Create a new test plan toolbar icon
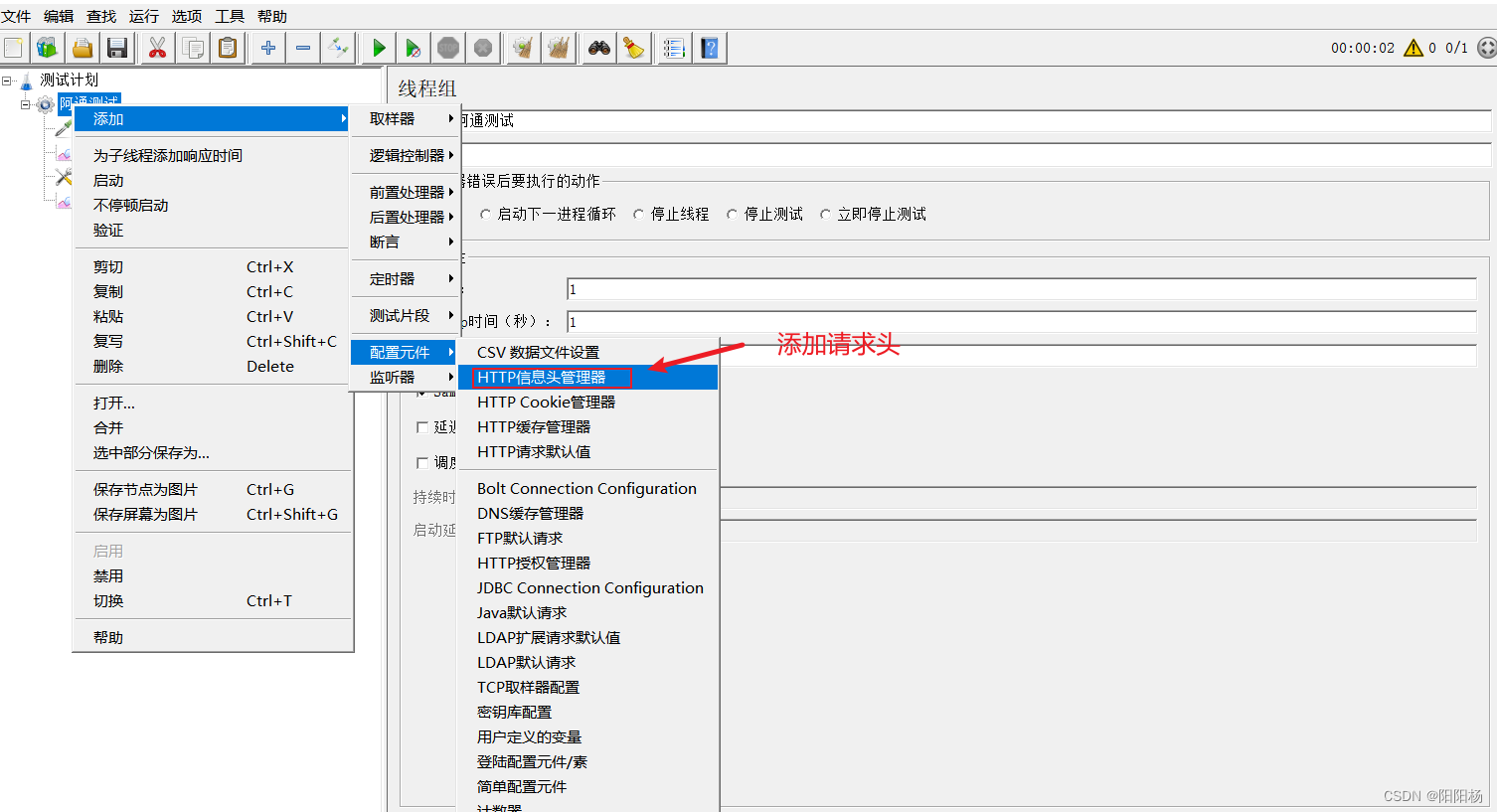 14,48
